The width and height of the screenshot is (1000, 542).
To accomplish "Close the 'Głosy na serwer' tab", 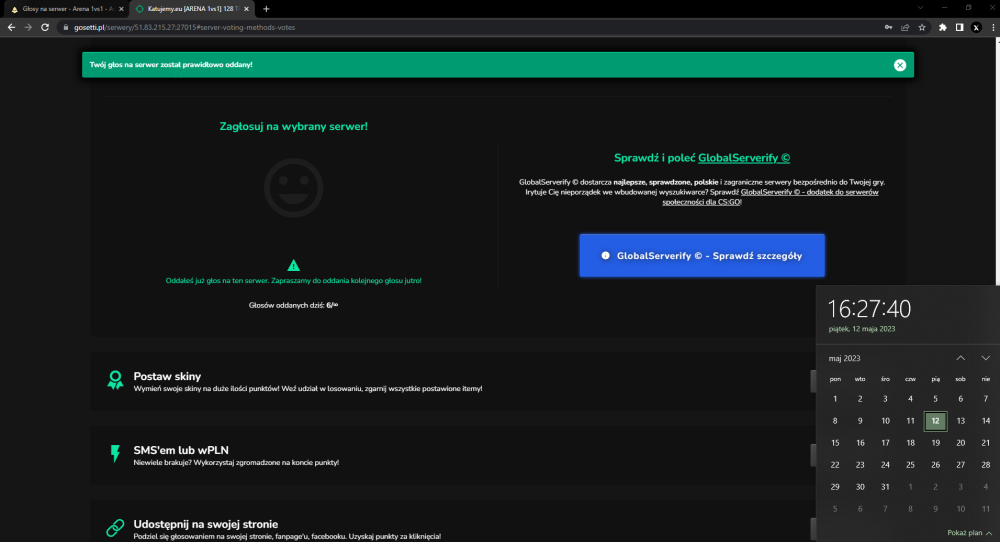I will [121, 9].
